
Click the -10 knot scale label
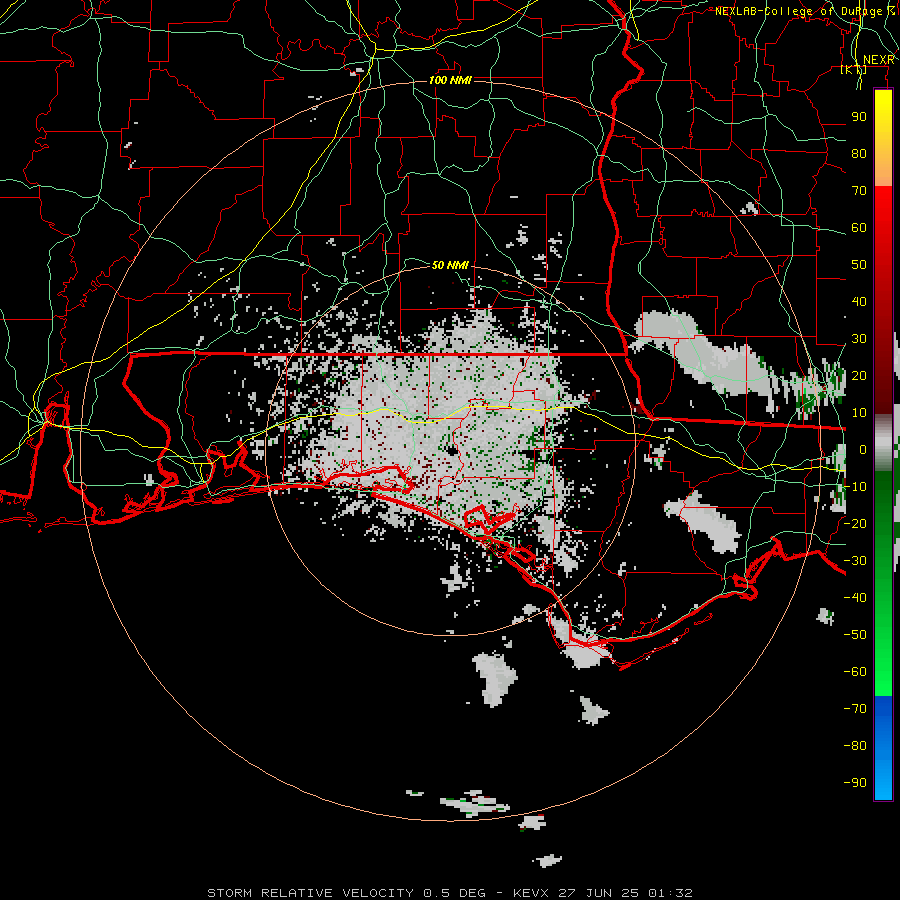(x=855, y=487)
